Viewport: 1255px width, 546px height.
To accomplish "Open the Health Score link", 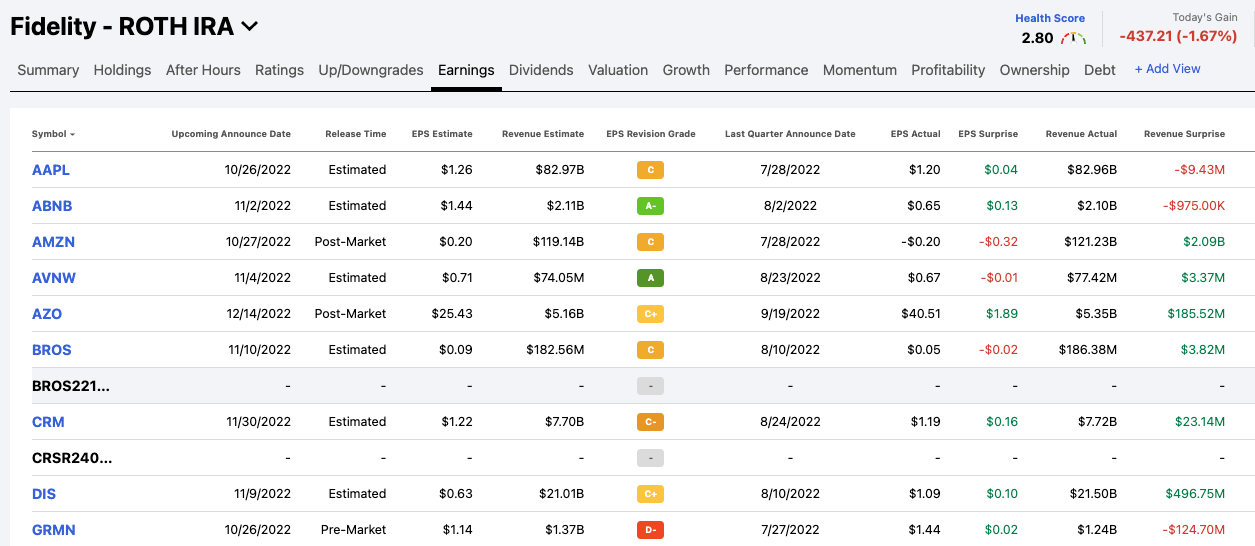I will pyautogui.click(x=1050, y=18).
